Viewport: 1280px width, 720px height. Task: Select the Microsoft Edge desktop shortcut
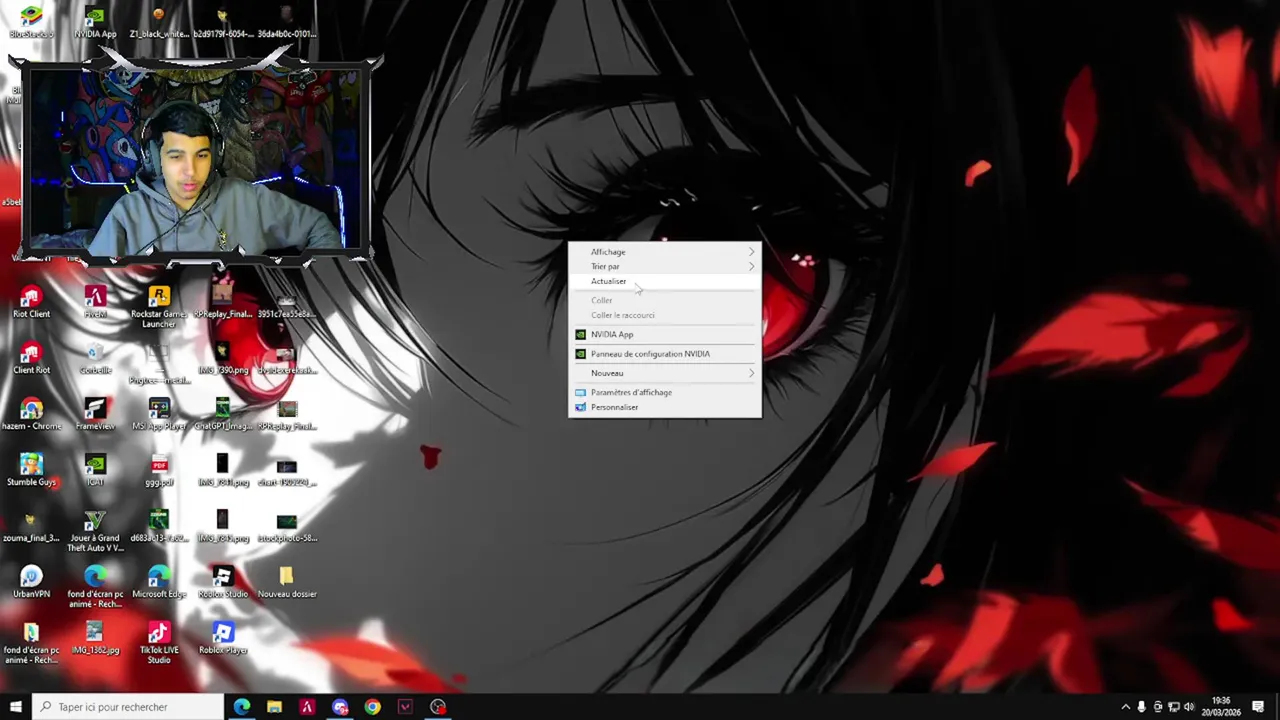point(159,582)
